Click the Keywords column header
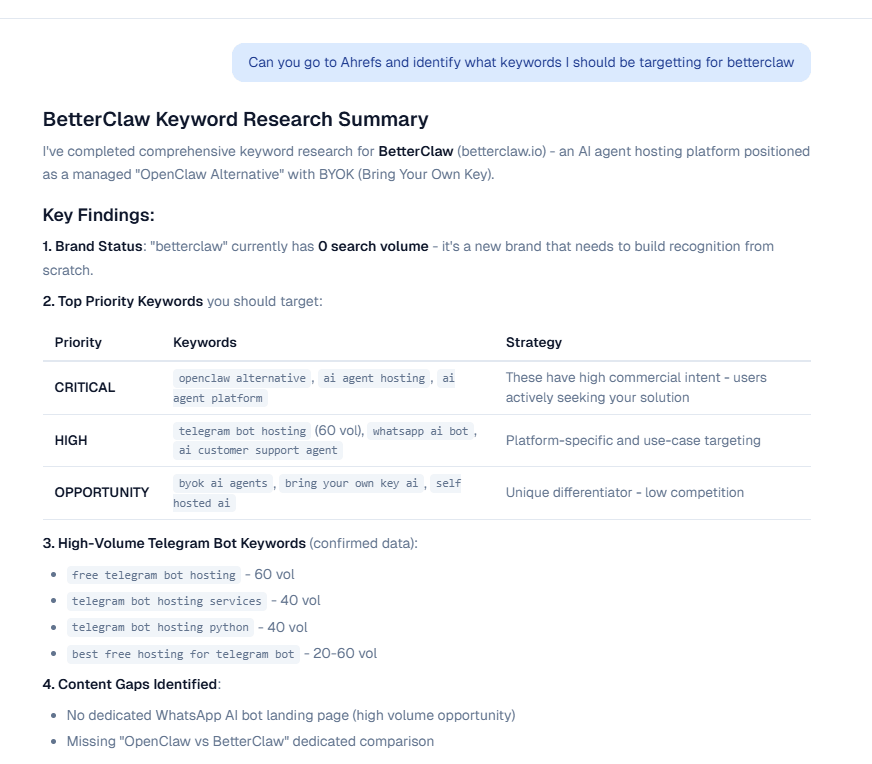Image resolution: width=872 pixels, height=764 pixels. (204, 342)
